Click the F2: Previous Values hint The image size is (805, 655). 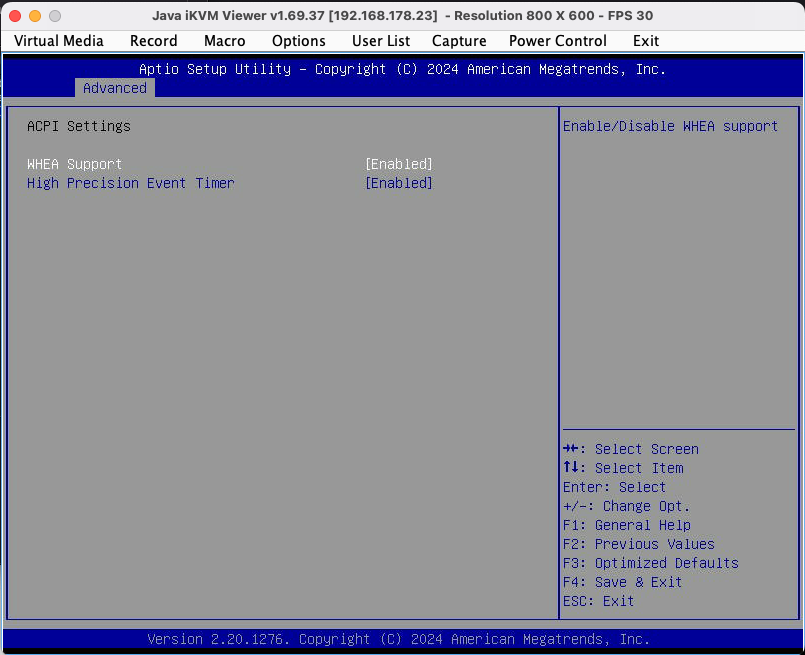click(x=639, y=544)
